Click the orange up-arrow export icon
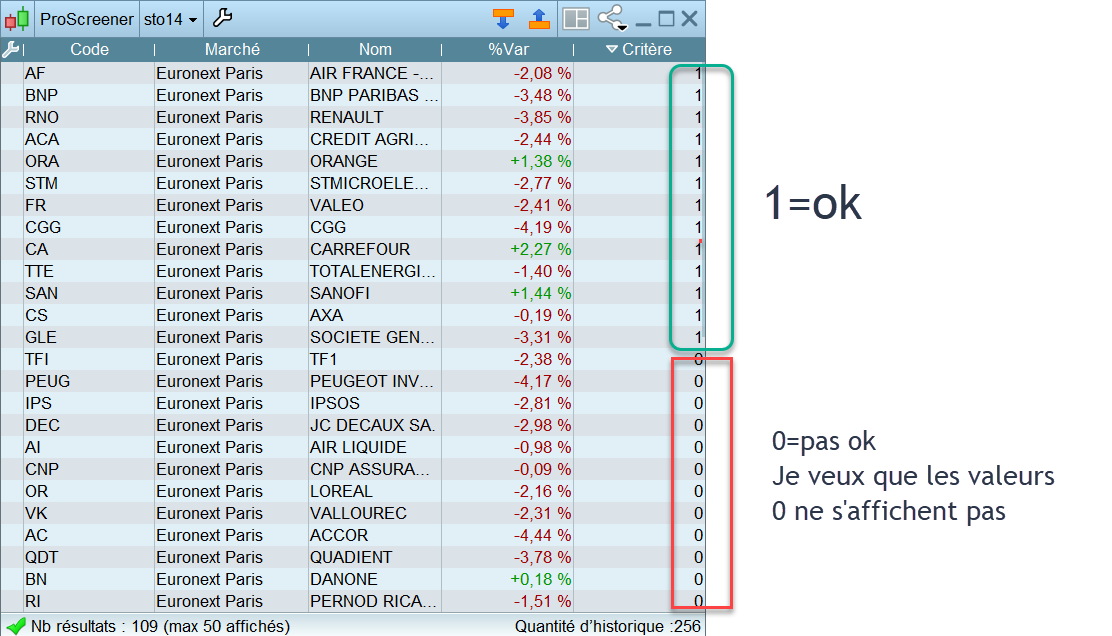Image resolution: width=1112 pixels, height=636 pixels. coord(539,19)
